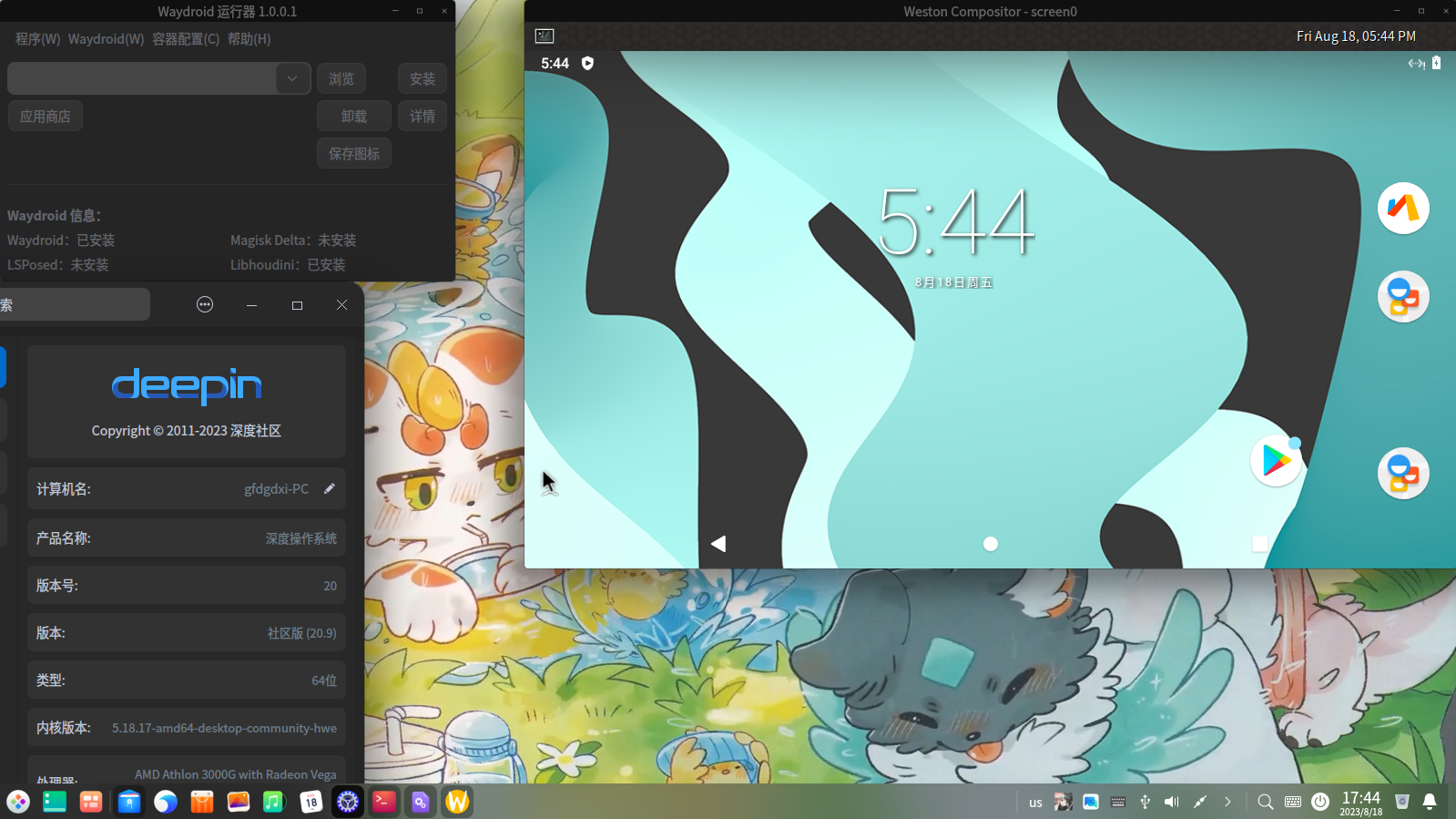Open the chat-bubbles app above Play Store
Viewport: 1456px width, 819px height.
[1403, 296]
